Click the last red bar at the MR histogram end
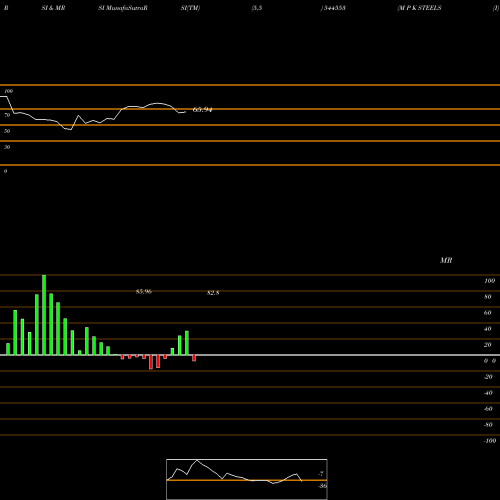500x500 pixels. pos(194,358)
